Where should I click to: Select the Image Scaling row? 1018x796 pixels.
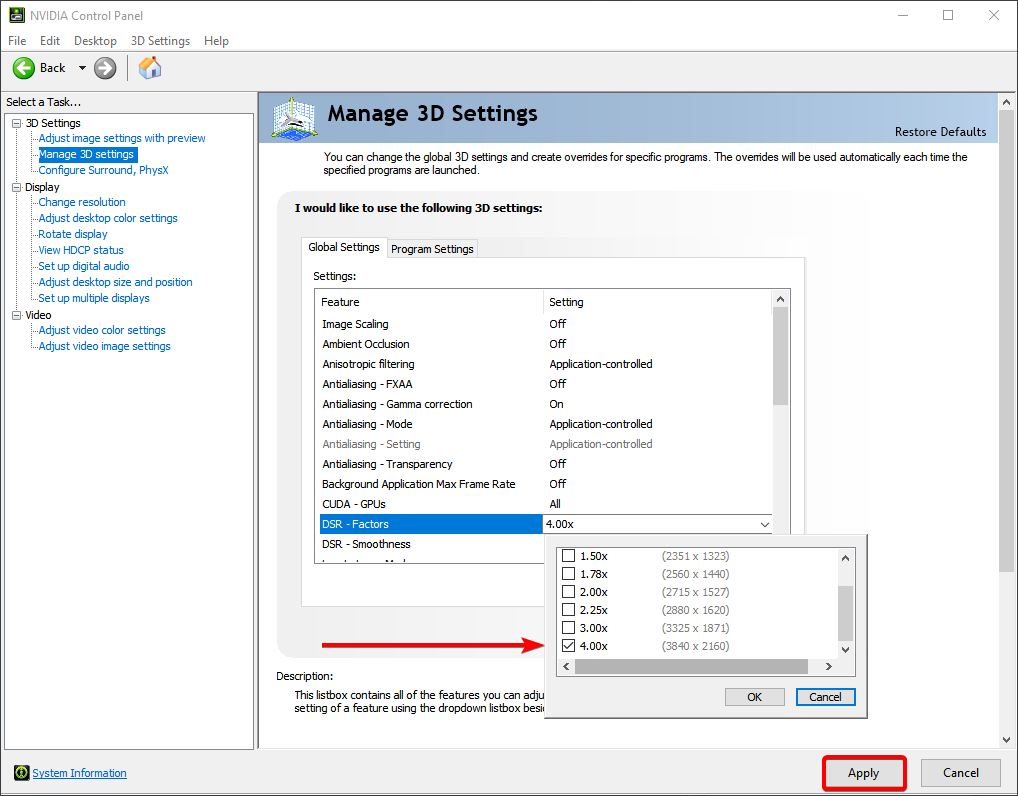point(545,324)
